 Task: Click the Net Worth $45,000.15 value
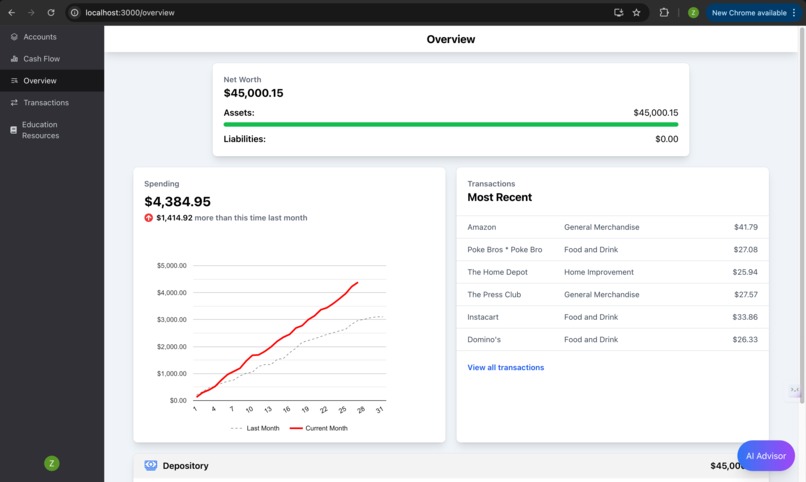click(x=253, y=93)
